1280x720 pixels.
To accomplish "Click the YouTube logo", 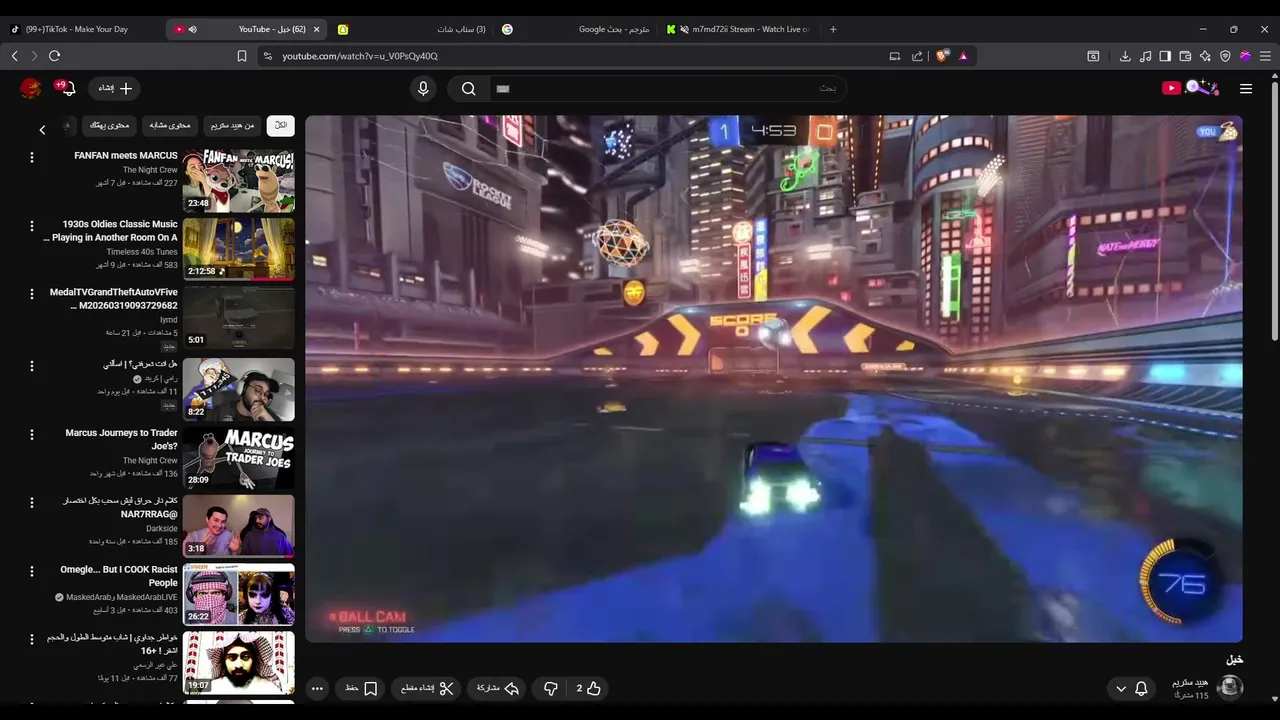I will [1190, 88].
